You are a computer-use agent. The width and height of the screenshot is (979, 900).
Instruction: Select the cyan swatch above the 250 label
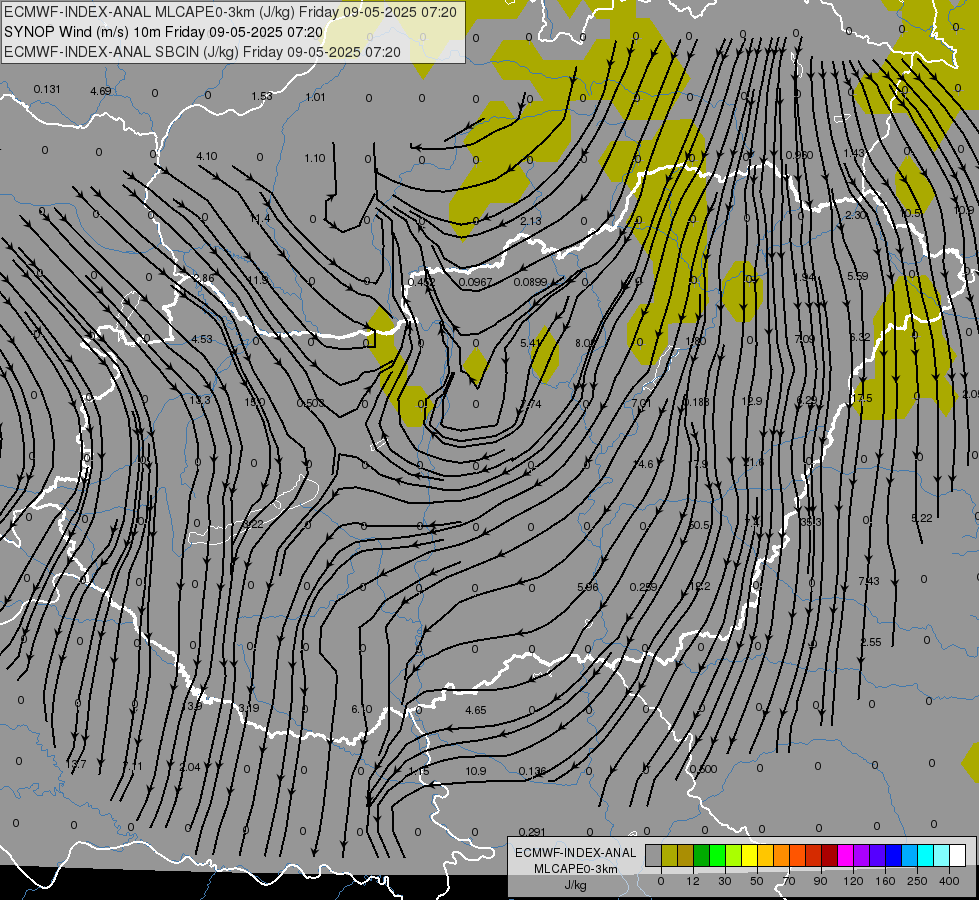(x=925, y=855)
